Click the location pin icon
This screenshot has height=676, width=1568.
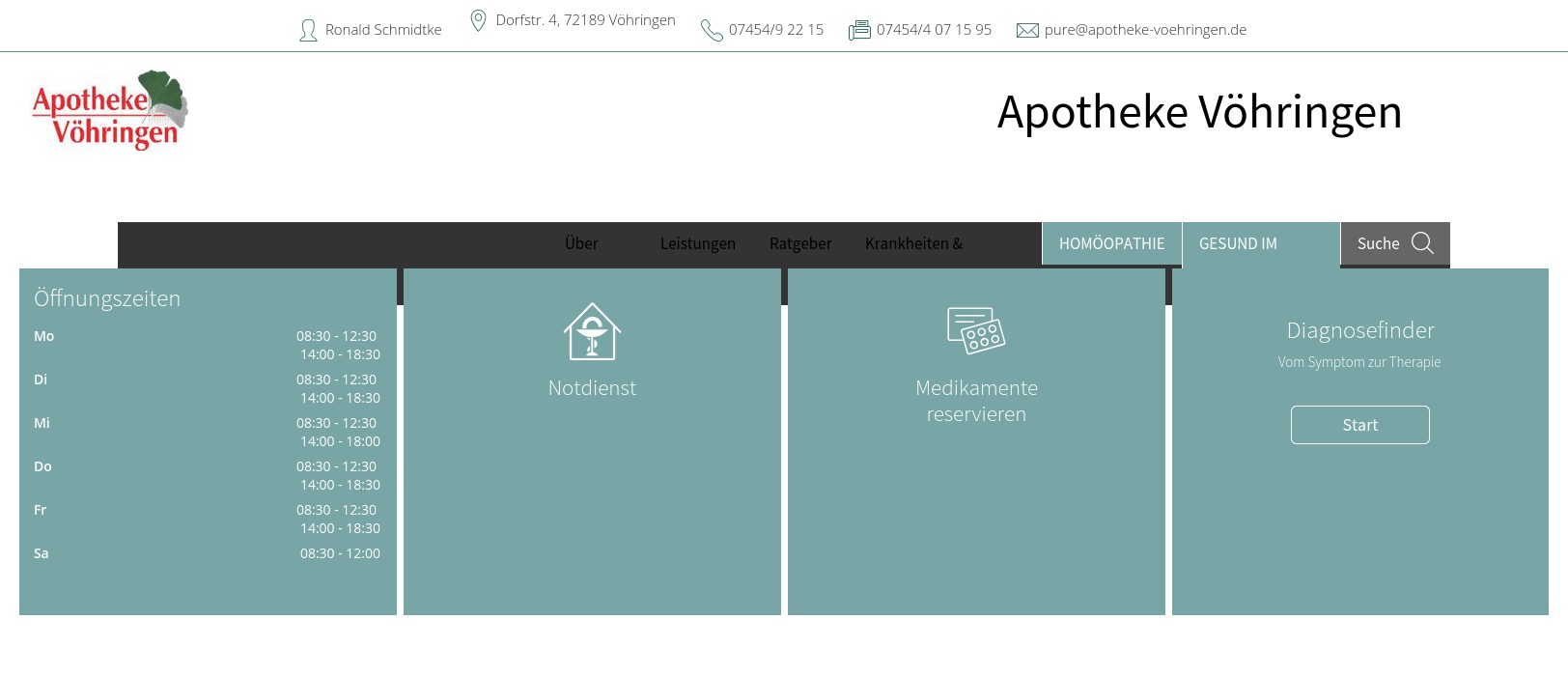point(478,20)
